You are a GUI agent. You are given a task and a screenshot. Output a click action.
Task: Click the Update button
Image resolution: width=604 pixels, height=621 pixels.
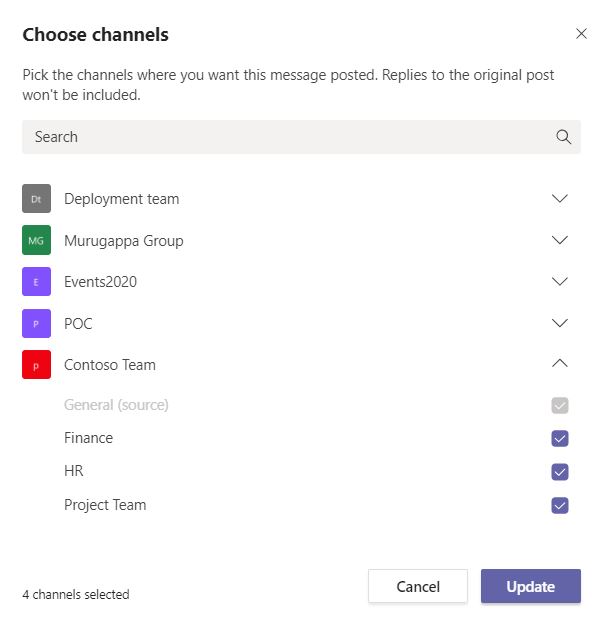tap(531, 587)
